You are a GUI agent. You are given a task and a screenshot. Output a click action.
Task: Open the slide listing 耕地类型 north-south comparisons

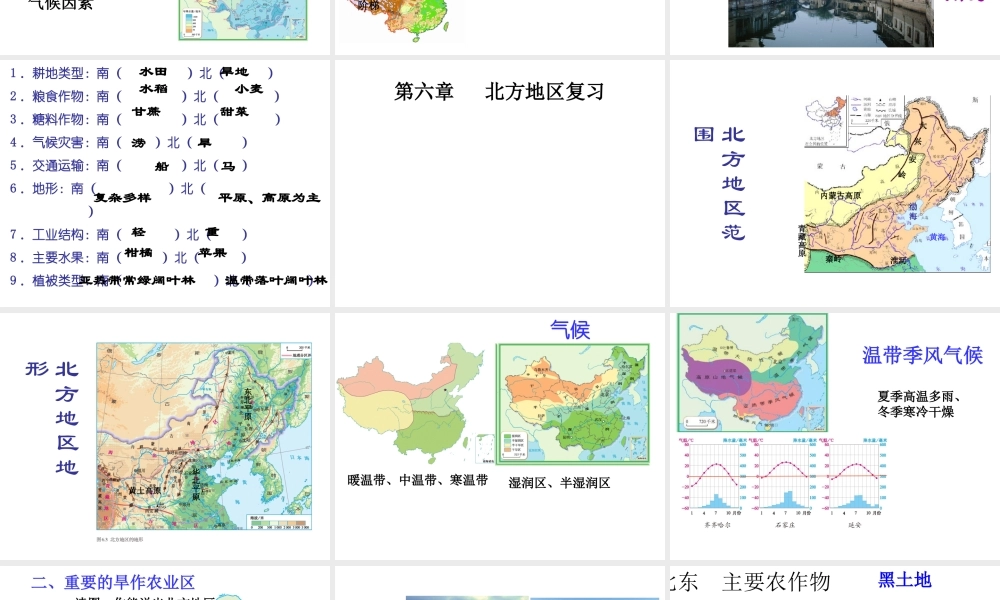click(165, 183)
